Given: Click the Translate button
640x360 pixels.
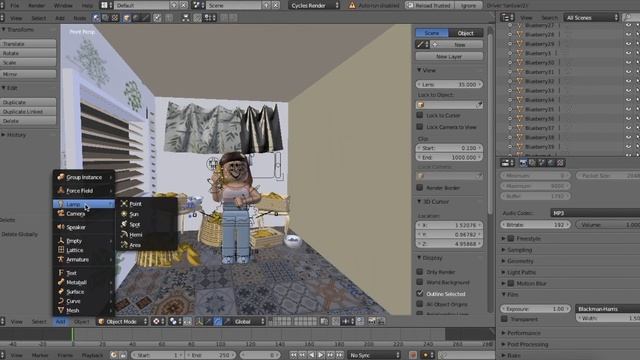Looking at the screenshot, I should 28,43.
